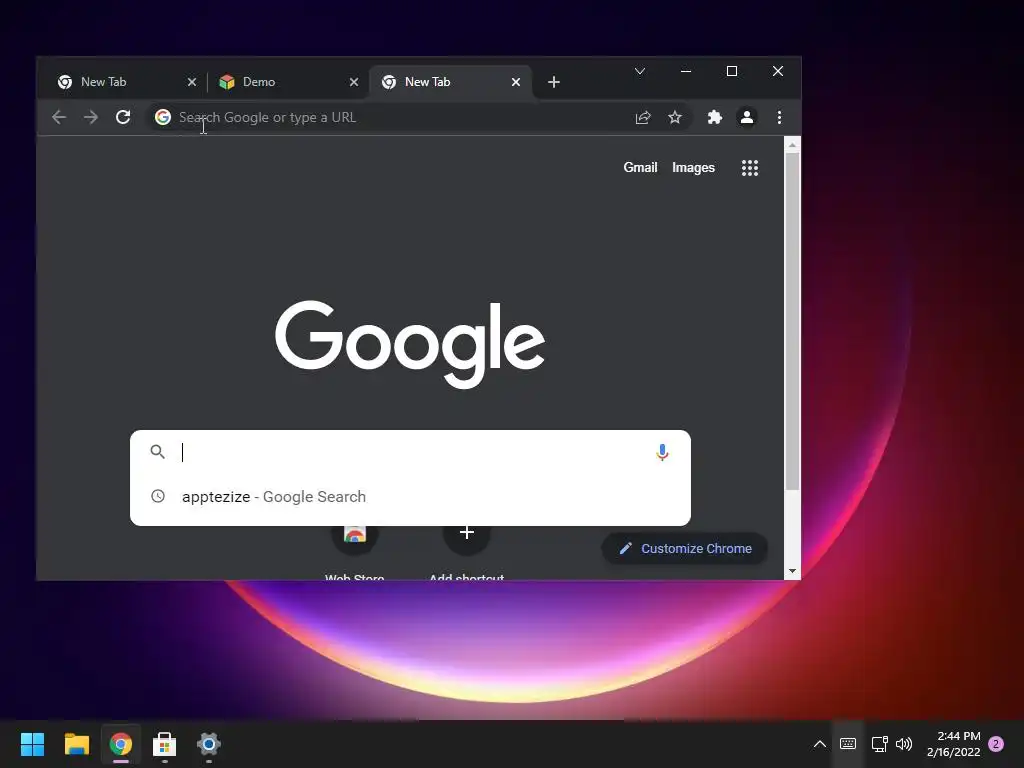Close the Demo tab
Screen dimensions: 1024x768
pyautogui.click(x=353, y=82)
